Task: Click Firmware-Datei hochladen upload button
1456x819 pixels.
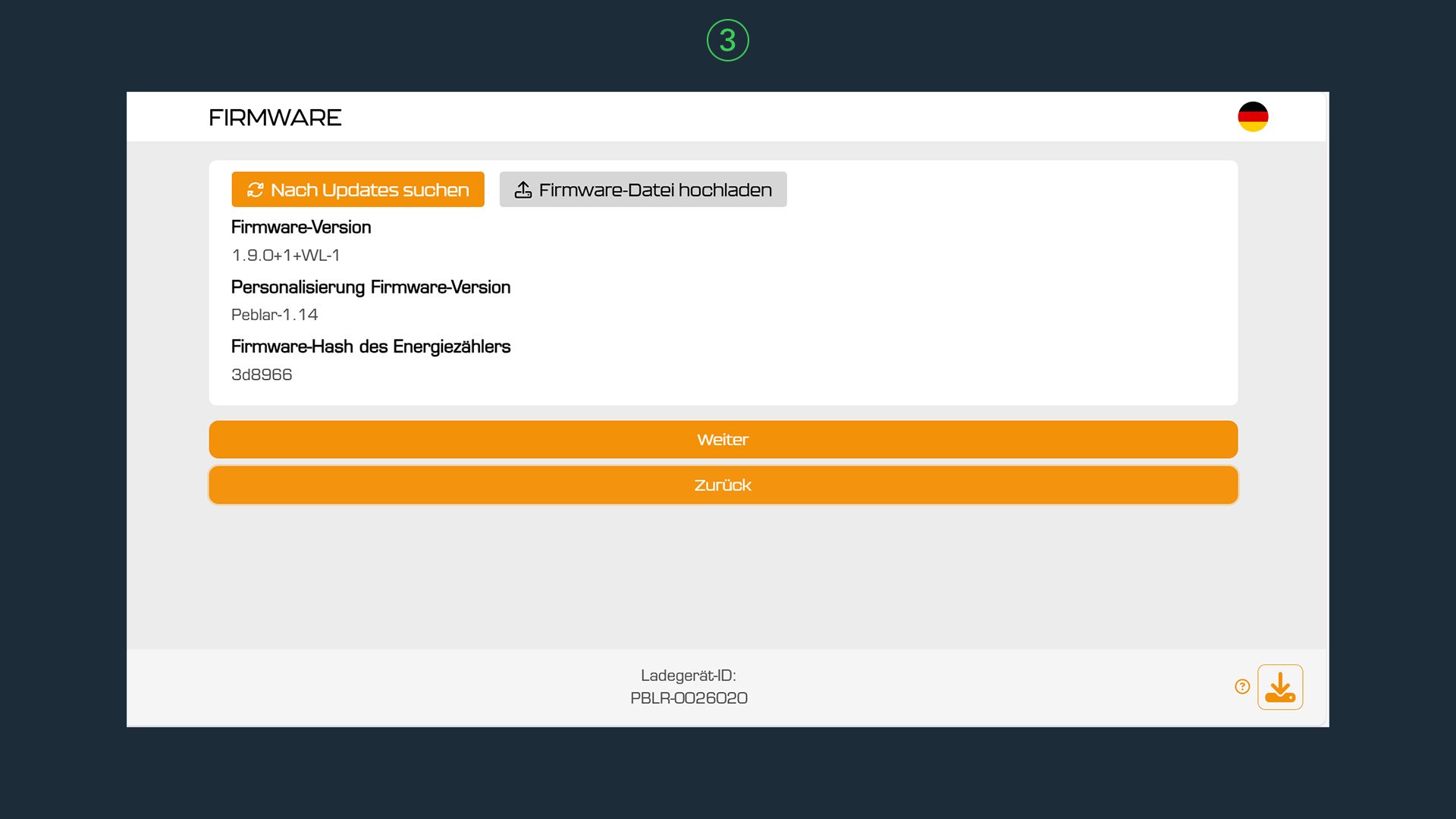Action: (643, 190)
